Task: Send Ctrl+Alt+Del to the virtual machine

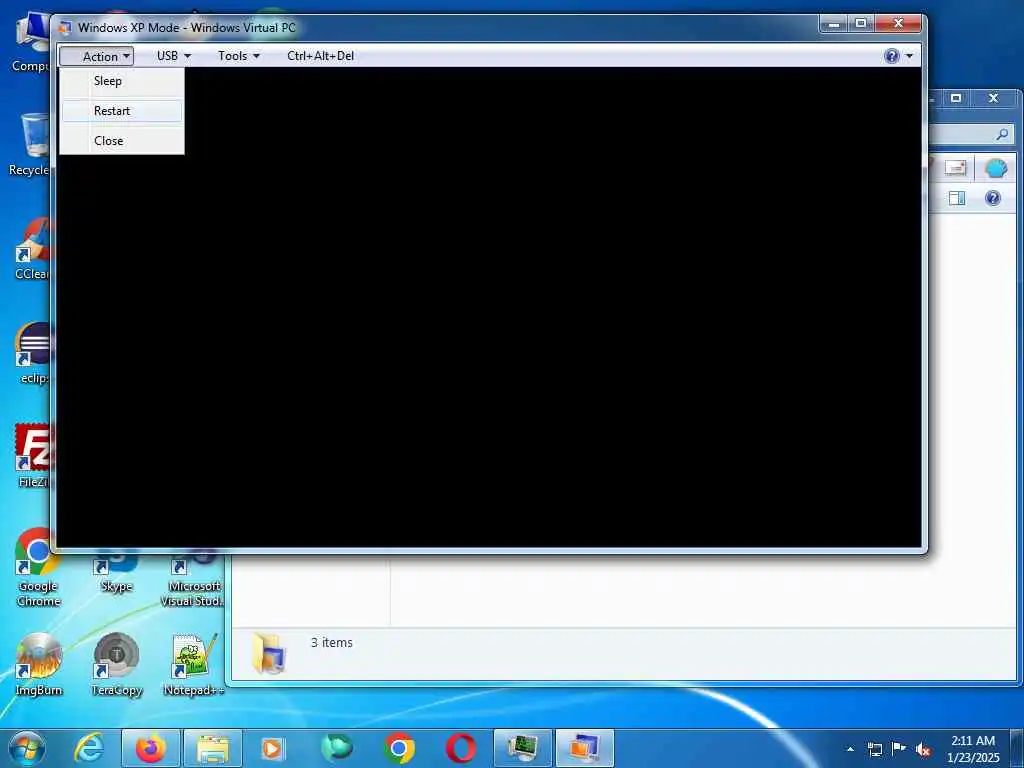Action: (321, 56)
